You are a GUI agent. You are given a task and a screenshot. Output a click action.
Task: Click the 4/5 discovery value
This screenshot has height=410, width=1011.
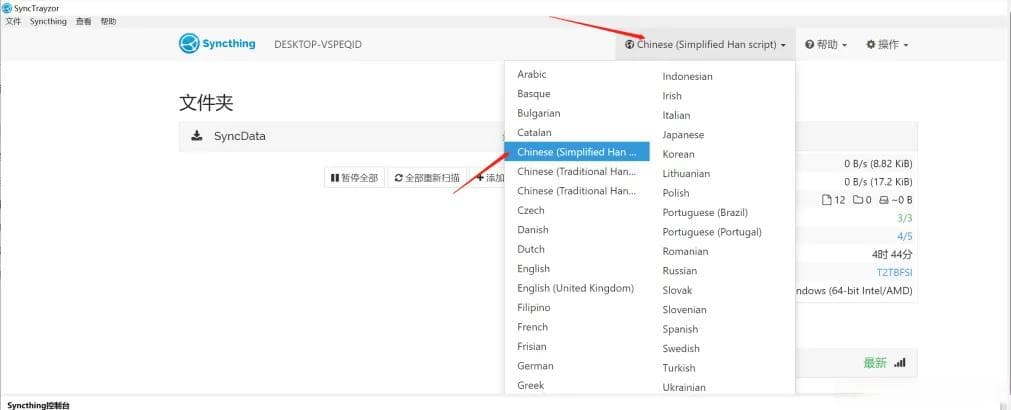[x=905, y=236]
